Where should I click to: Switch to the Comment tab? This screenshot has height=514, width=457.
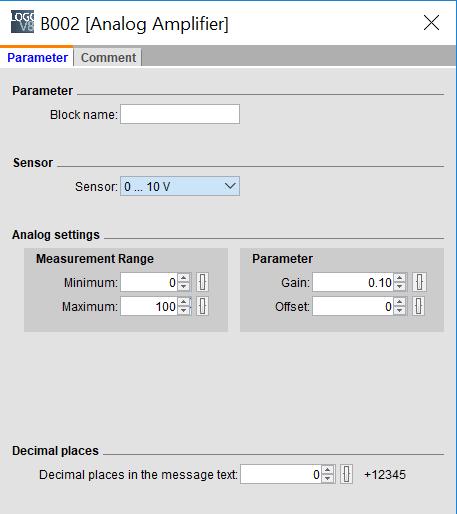[108, 58]
